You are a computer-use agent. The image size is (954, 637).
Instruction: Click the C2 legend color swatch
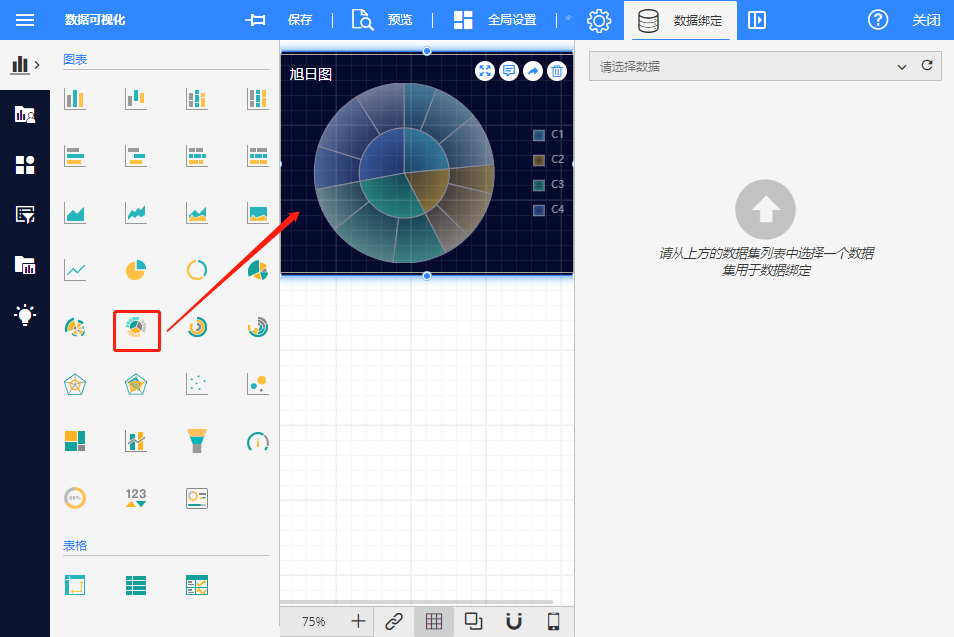tap(539, 160)
